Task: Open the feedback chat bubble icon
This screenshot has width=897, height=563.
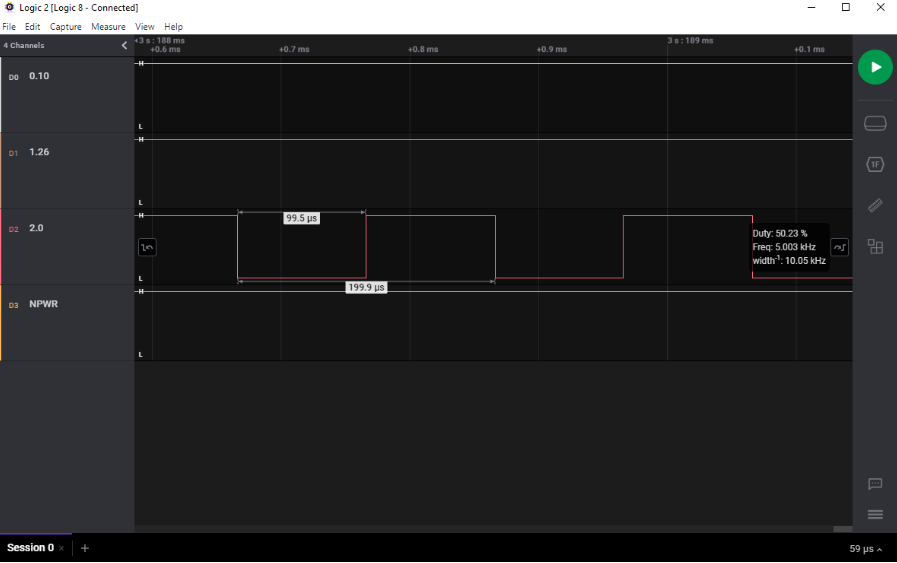Action: tap(875, 484)
